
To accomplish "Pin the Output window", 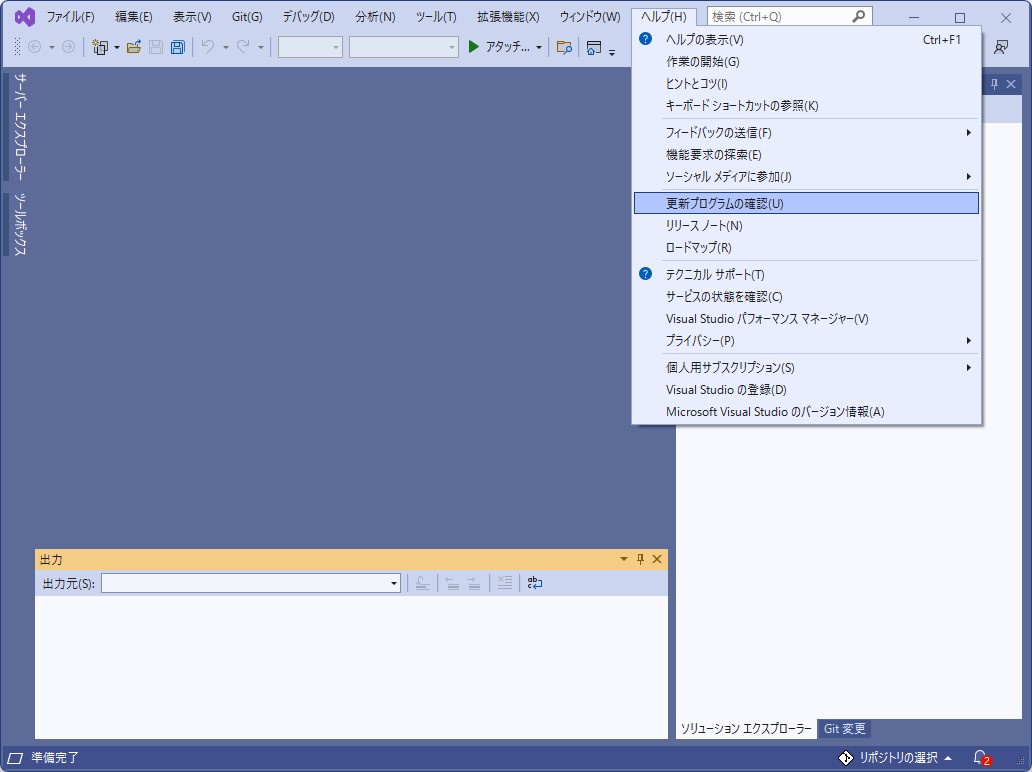I will [640, 559].
